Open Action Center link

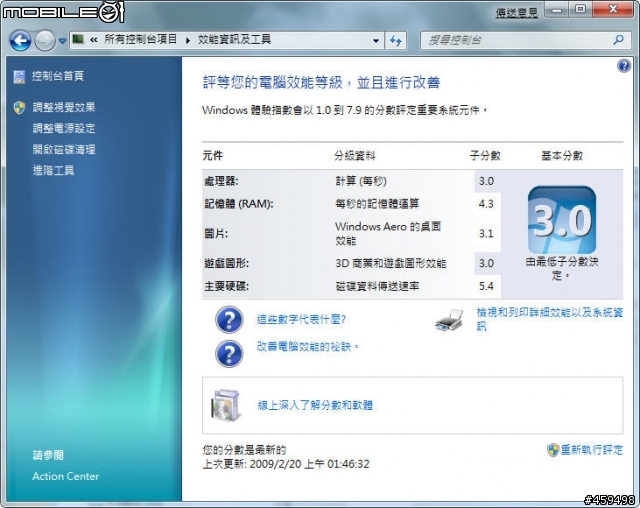[66, 476]
